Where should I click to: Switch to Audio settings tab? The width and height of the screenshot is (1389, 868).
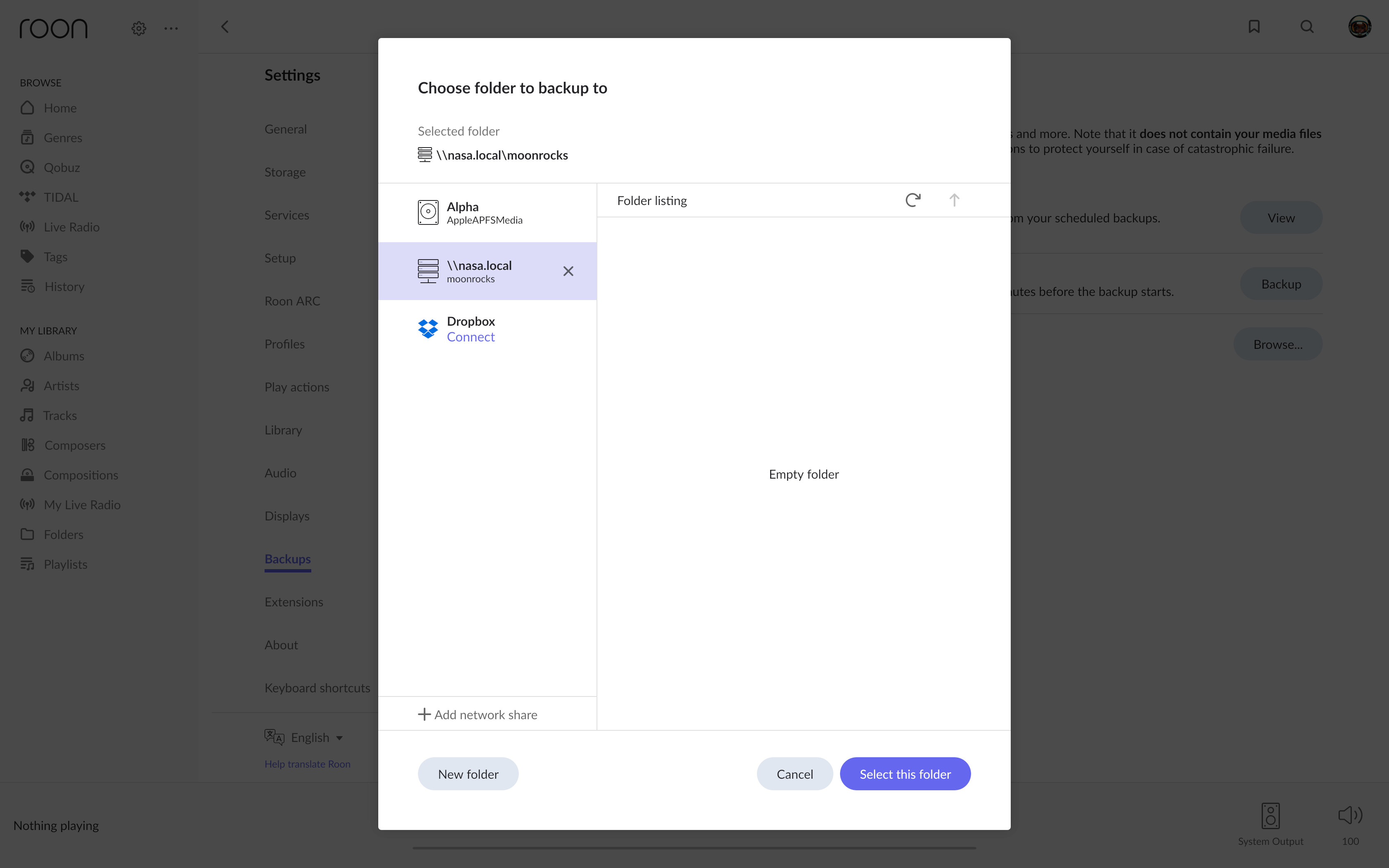click(280, 473)
